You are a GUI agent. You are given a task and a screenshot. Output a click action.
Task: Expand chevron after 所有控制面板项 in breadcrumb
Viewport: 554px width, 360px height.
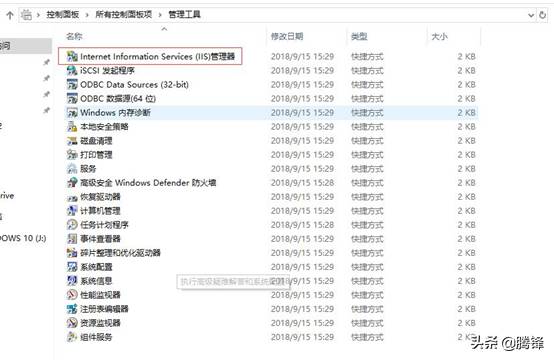(x=160, y=15)
